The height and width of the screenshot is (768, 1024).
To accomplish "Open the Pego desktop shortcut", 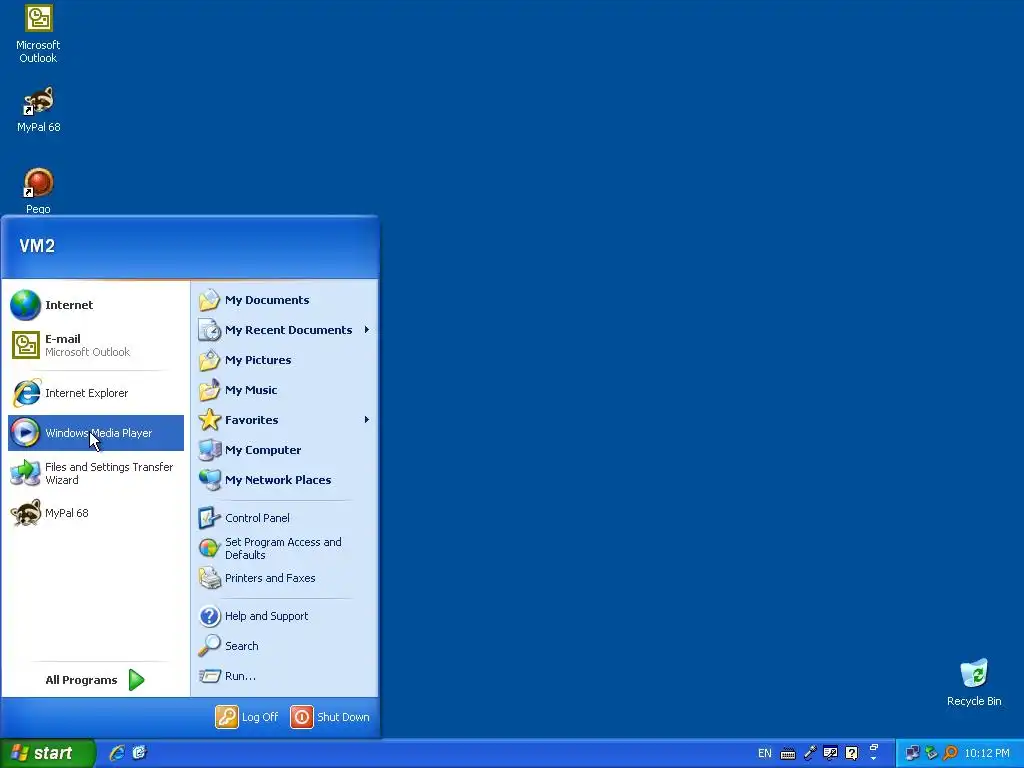I will (x=38, y=190).
